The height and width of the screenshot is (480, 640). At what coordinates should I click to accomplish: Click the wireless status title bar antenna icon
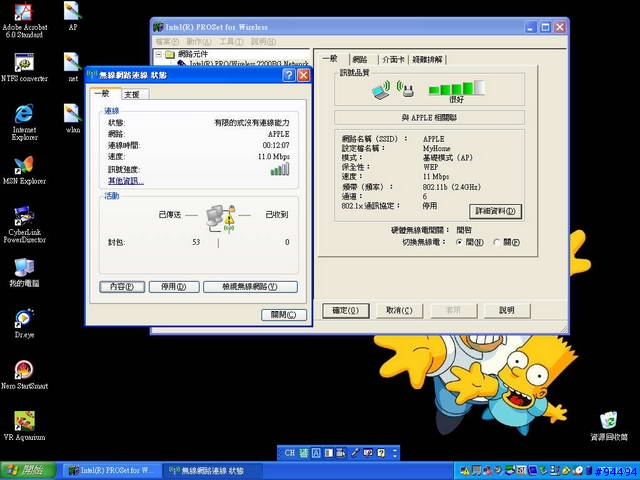pos(92,75)
